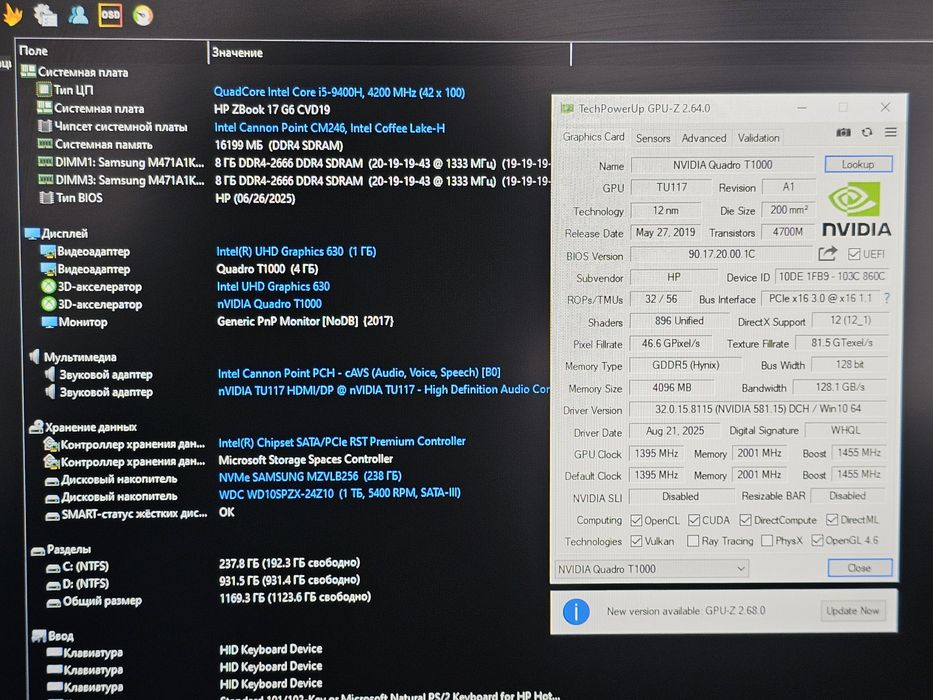933x700 pixels.
Task: Click the Lookup button
Action: point(858,164)
